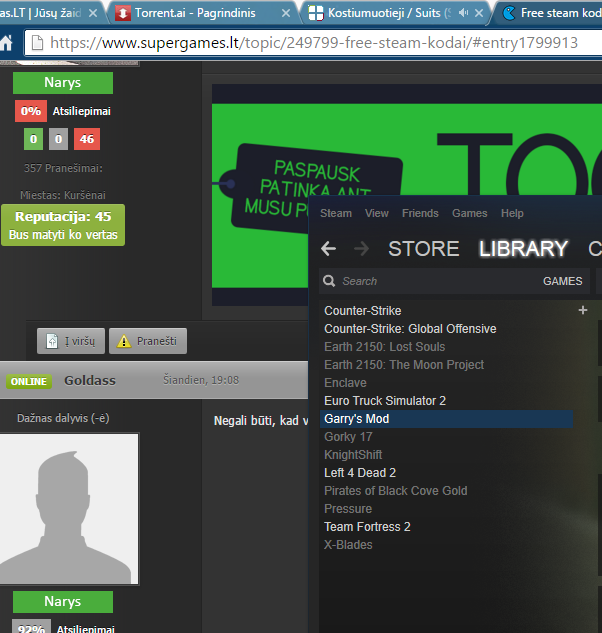Click Goldass default avatar image
602x633 pixels.
[x=69, y=509]
